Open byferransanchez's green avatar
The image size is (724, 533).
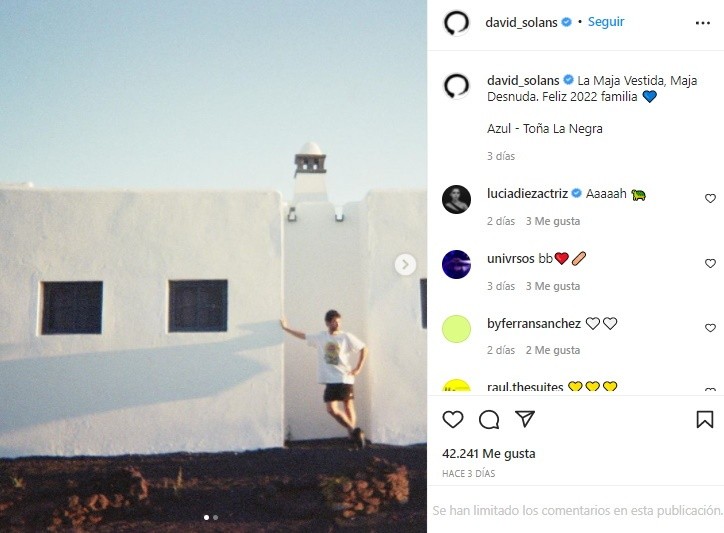click(456, 329)
